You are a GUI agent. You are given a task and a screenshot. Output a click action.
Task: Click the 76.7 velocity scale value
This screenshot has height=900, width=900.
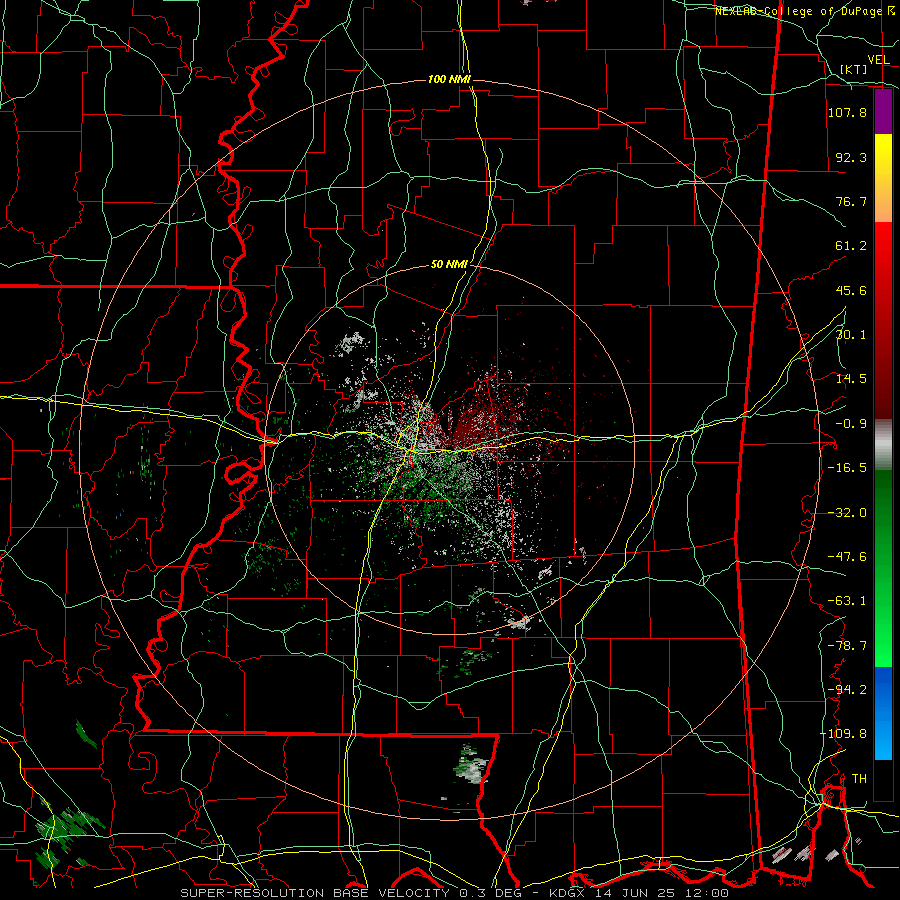click(x=851, y=201)
